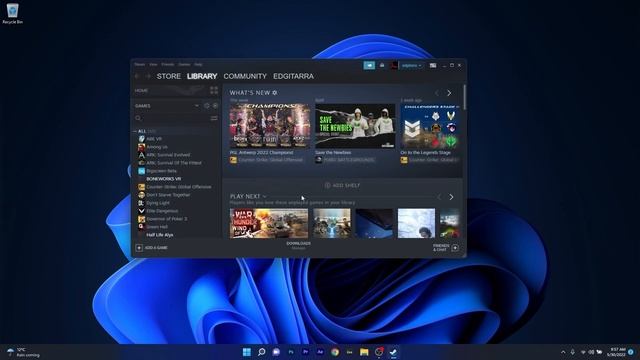Open the Champions news thumbnail
640x360 pixels.
click(270, 126)
